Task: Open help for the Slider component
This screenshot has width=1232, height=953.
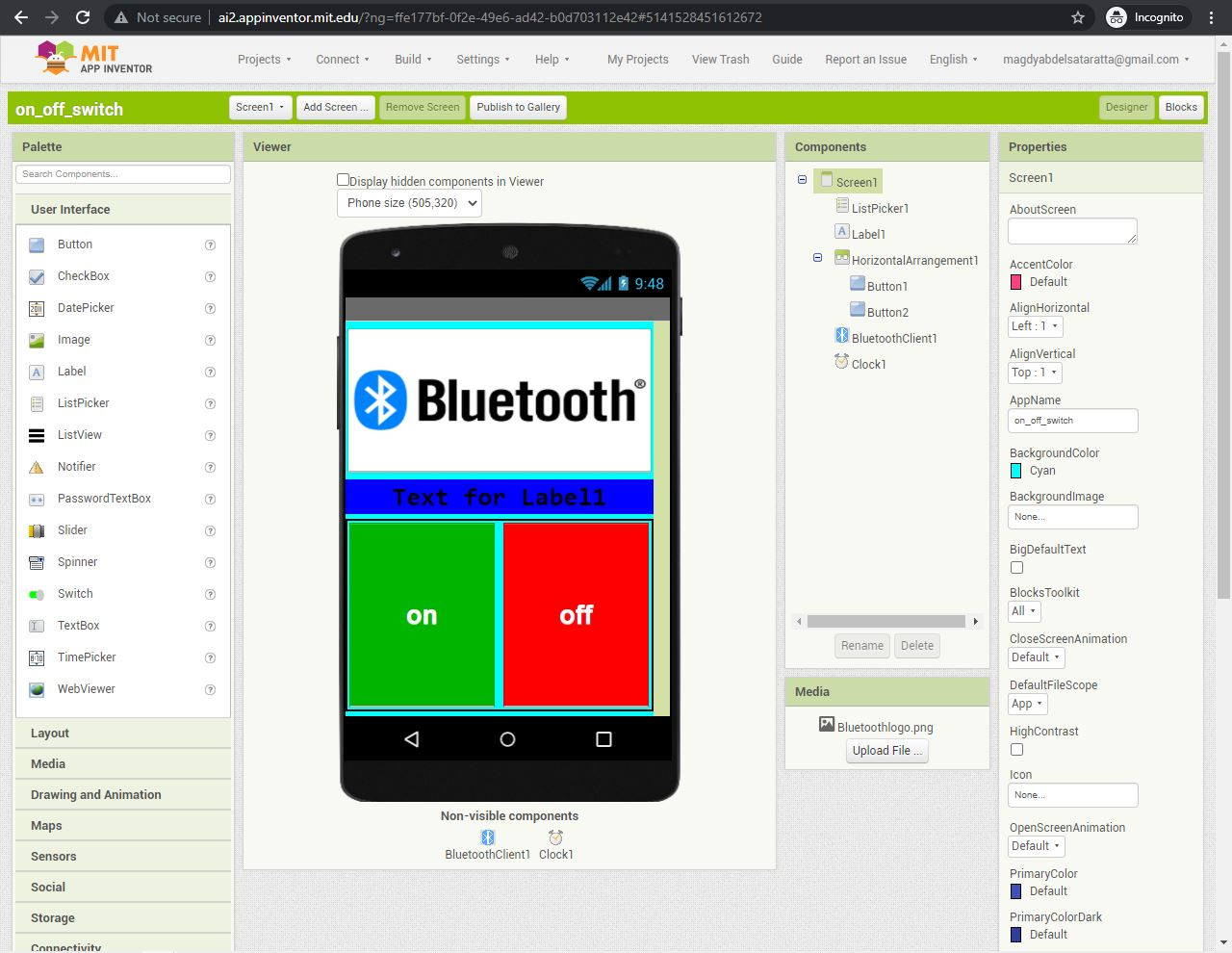Action: [x=210, y=530]
